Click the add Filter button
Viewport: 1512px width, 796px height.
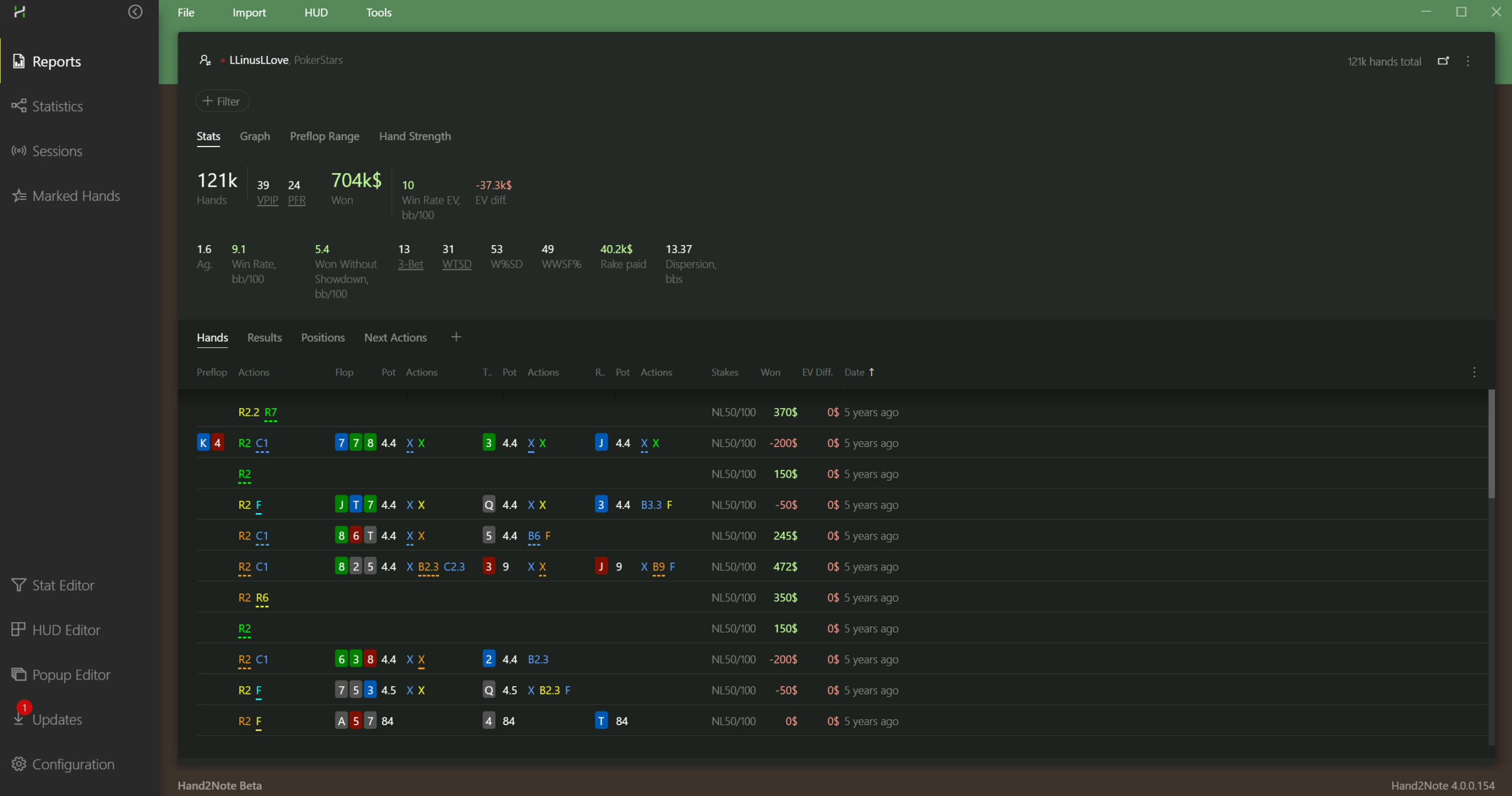tap(222, 101)
